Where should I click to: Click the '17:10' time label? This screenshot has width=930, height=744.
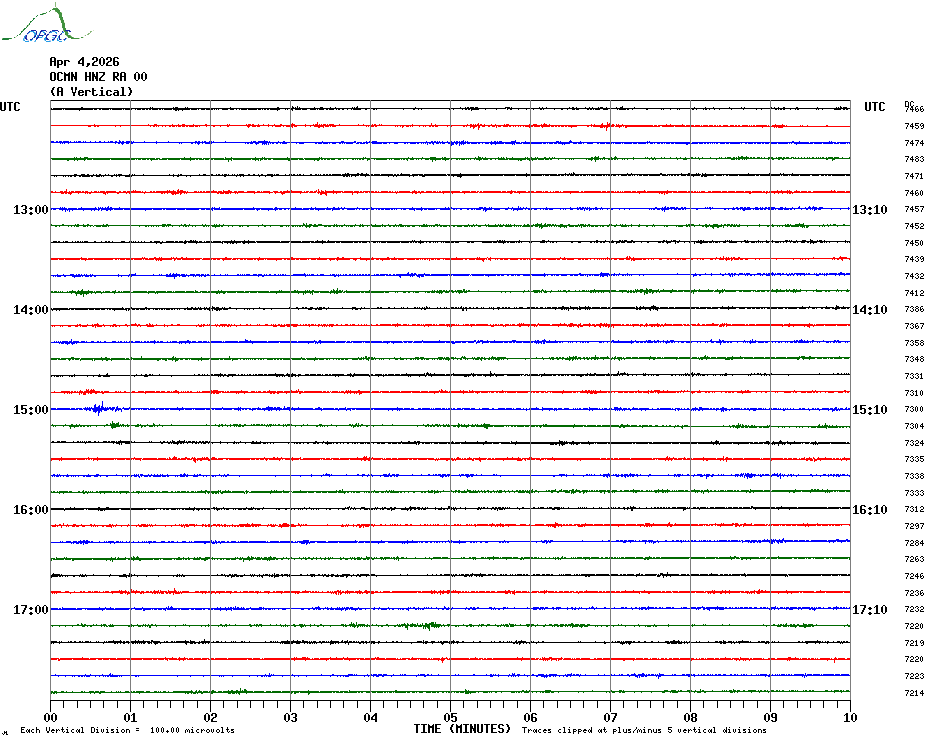coord(870,609)
